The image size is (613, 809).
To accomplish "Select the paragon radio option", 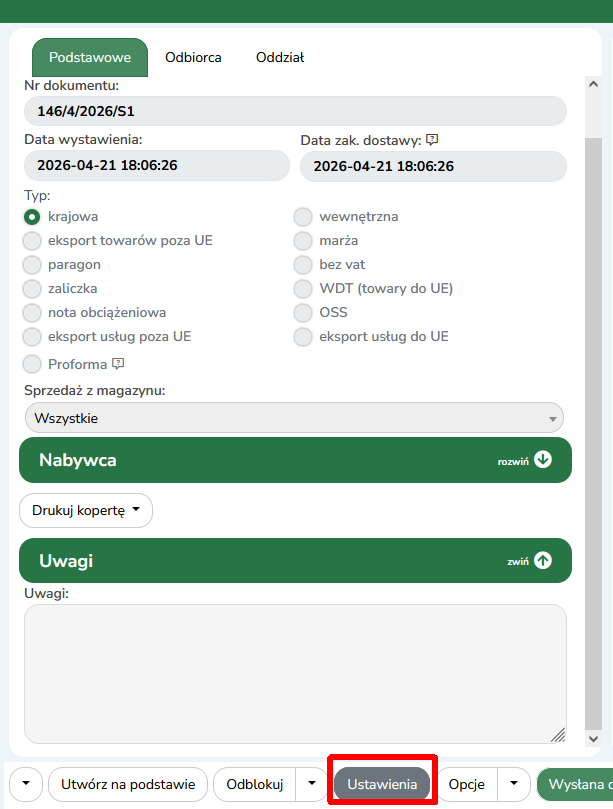I will pos(32,265).
